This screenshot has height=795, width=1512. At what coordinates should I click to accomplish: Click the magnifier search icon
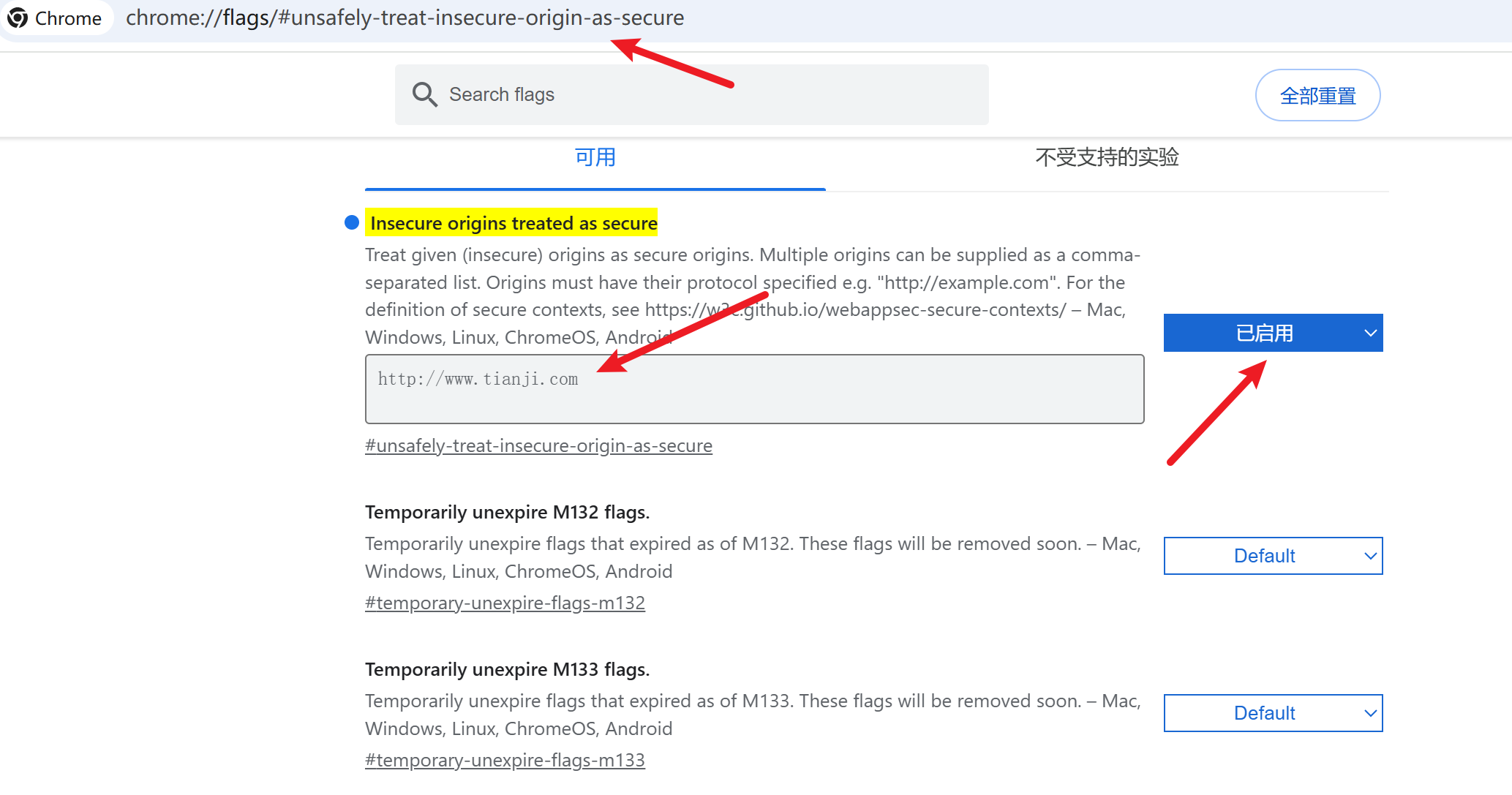tap(424, 95)
